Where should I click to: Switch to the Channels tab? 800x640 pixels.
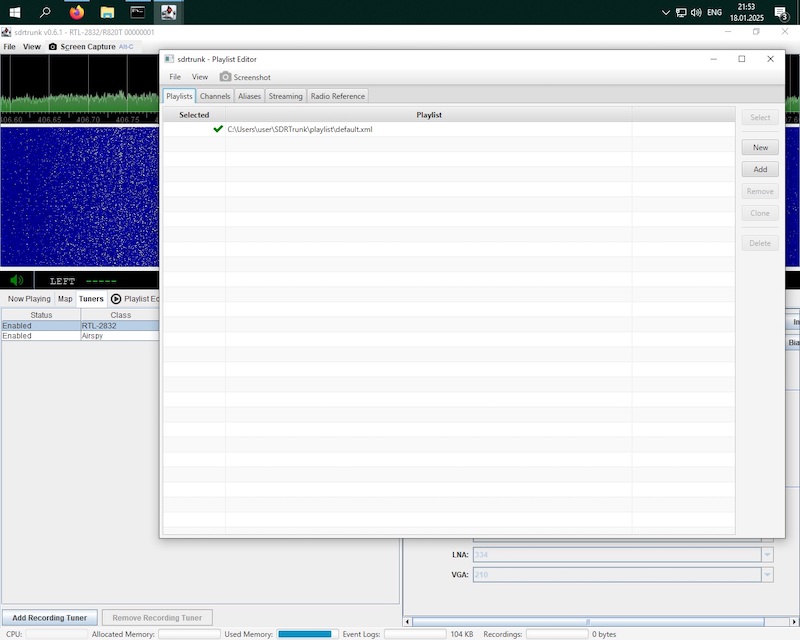(215, 96)
